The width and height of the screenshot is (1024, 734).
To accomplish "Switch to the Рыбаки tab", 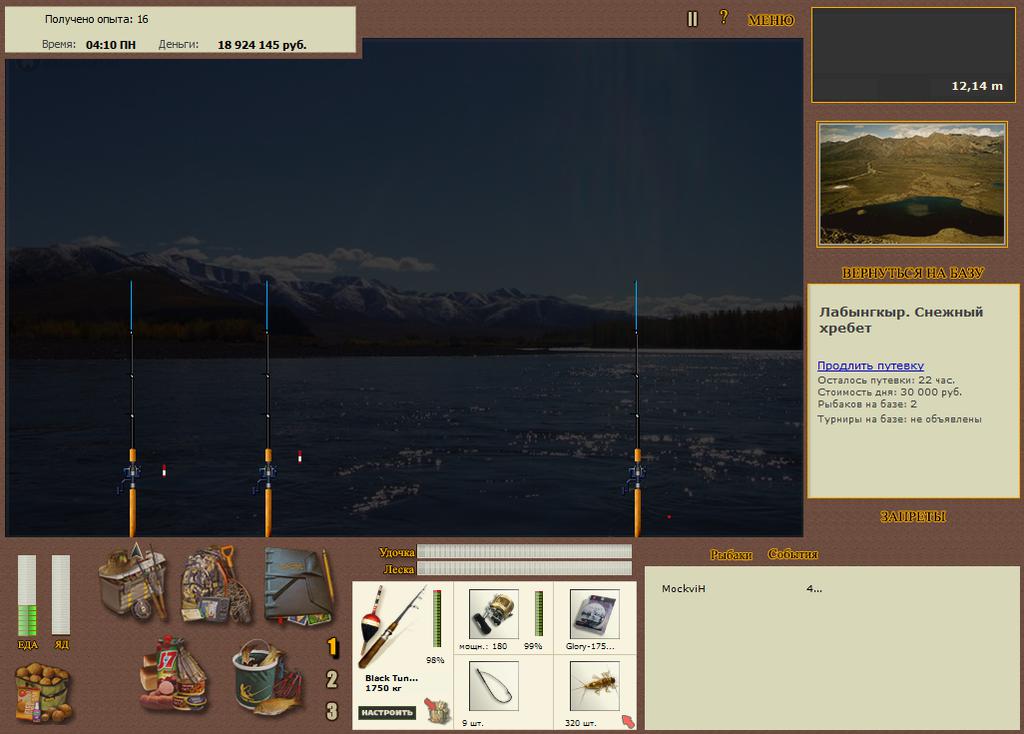I will click(x=731, y=554).
